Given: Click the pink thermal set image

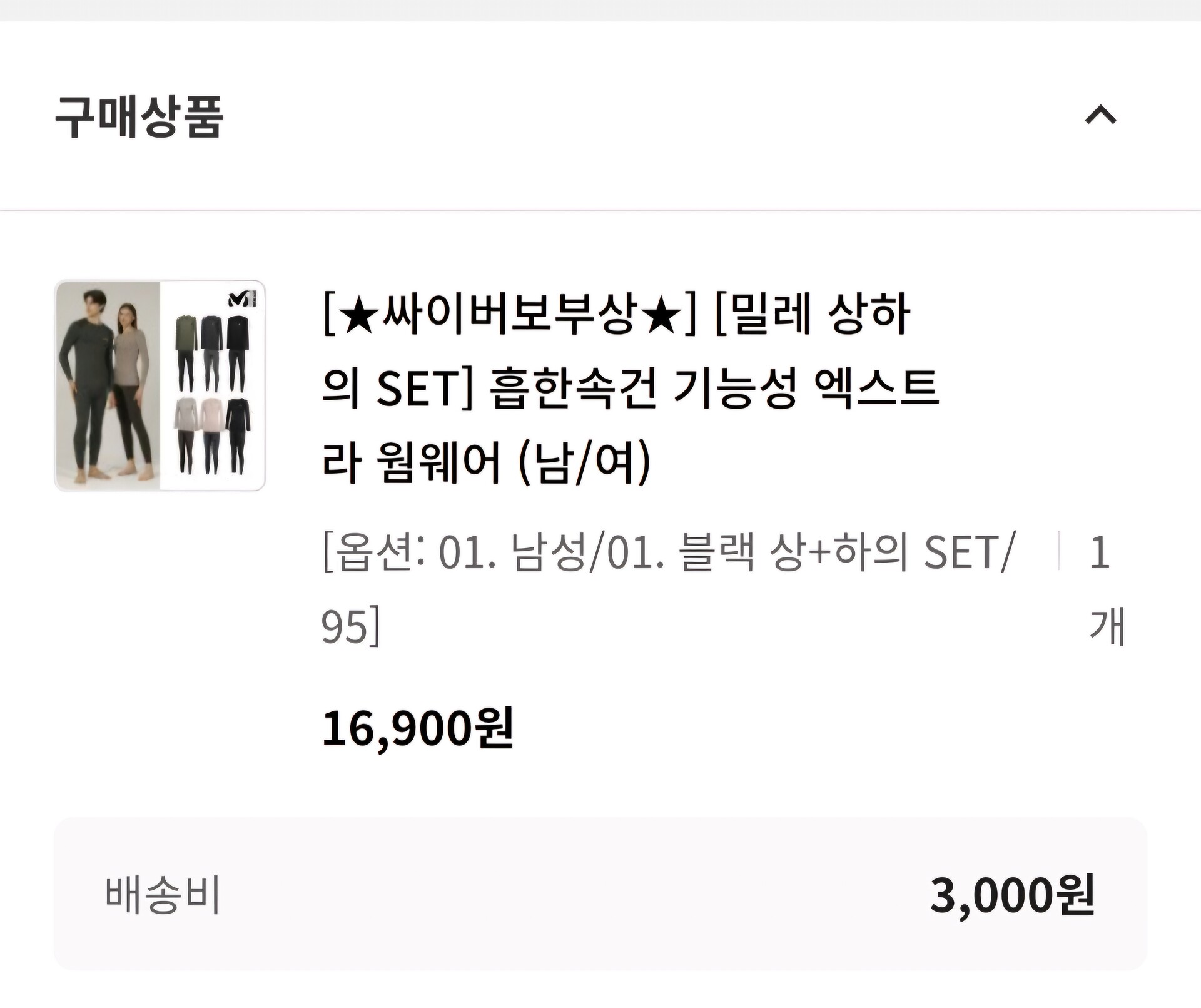Looking at the screenshot, I should 211,435.
